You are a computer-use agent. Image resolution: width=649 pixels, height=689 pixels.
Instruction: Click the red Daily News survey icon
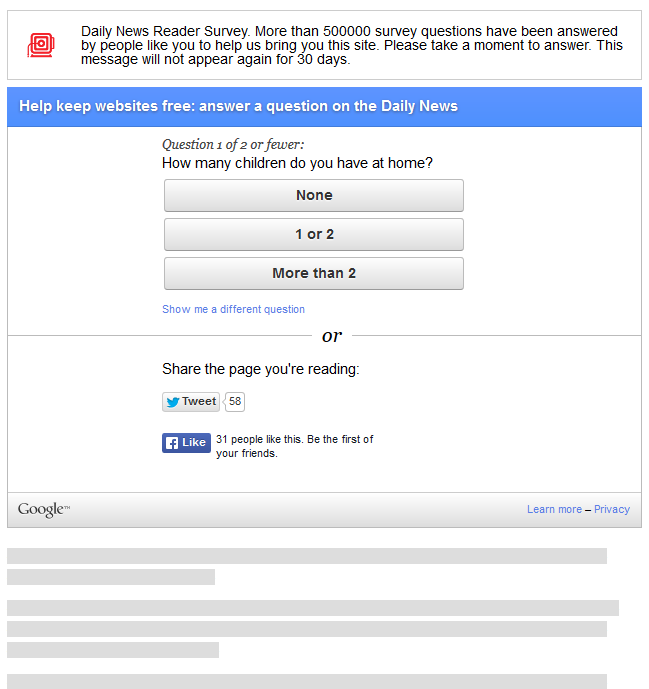tap(41, 45)
